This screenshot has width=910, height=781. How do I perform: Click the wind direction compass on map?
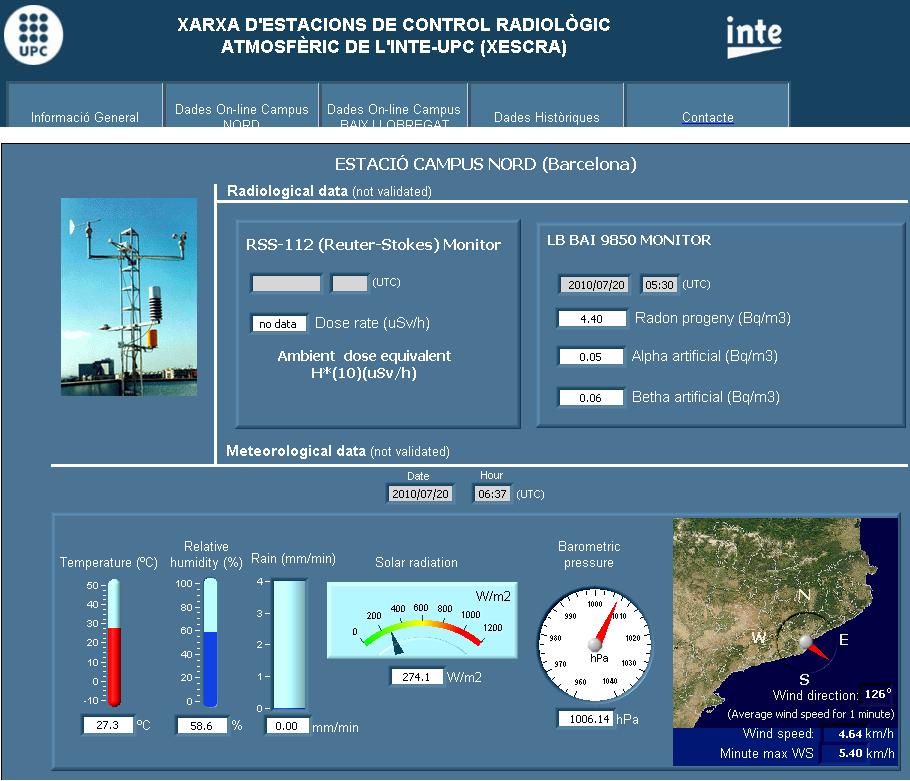(x=806, y=641)
